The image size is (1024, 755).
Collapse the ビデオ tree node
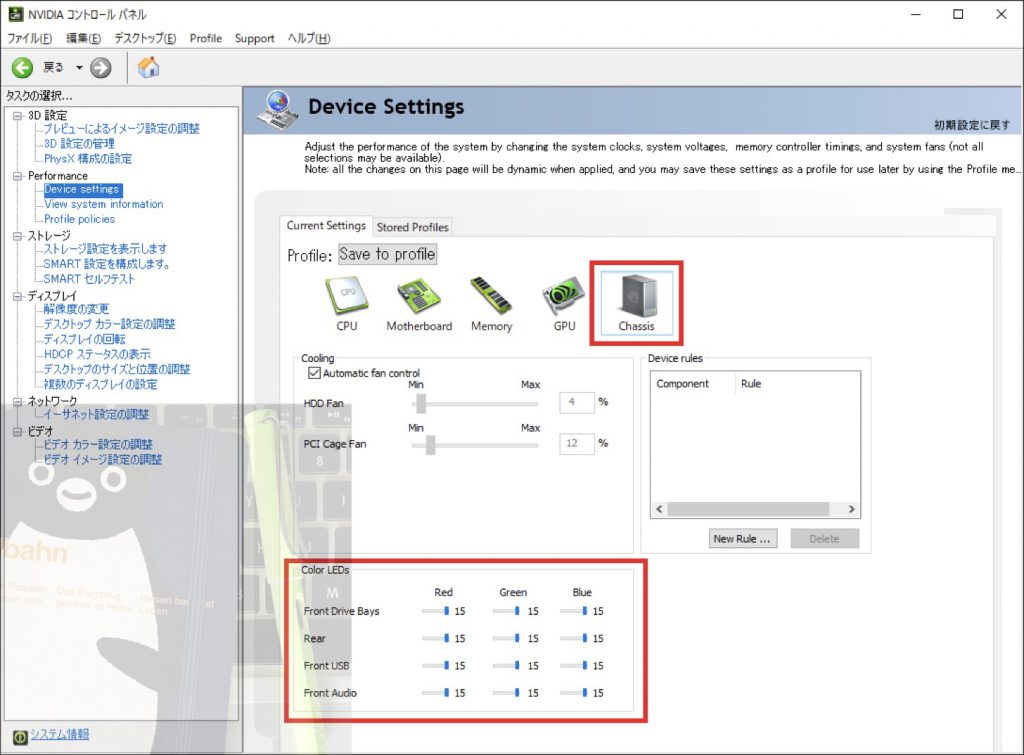tap(18, 431)
